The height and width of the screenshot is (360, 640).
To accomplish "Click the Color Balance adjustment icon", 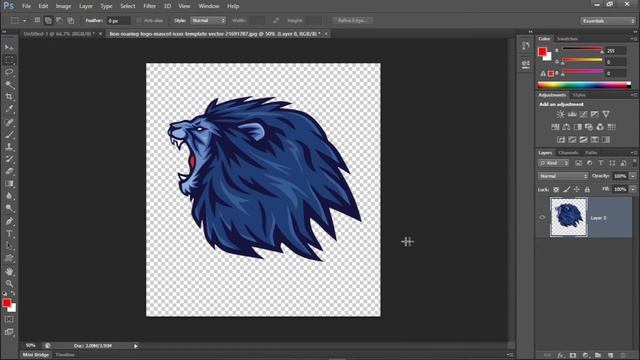I will [x=567, y=127].
